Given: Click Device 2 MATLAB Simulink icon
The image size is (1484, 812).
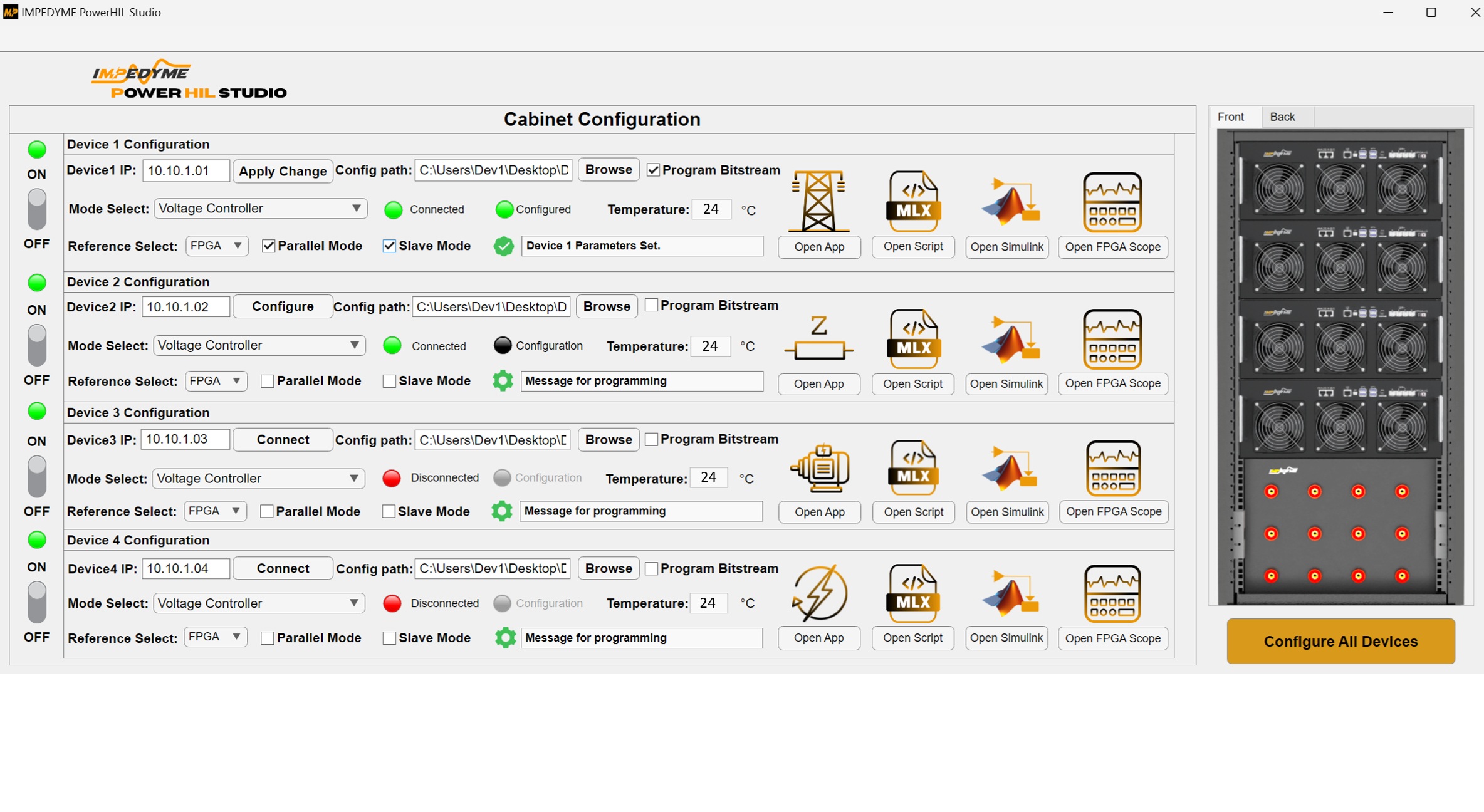Looking at the screenshot, I should [x=1009, y=339].
